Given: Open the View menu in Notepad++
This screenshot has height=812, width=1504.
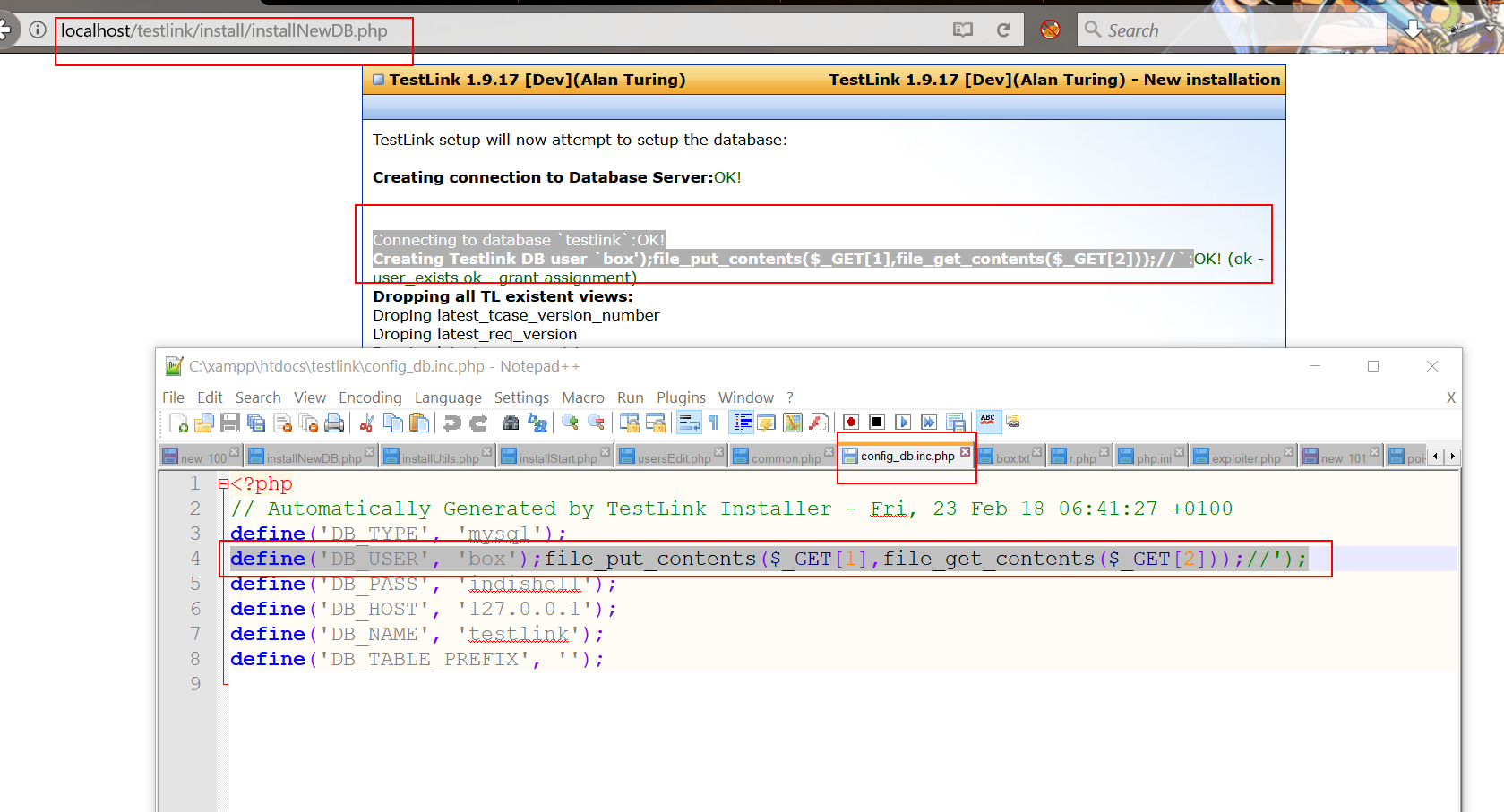Looking at the screenshot, I should 310,397.
